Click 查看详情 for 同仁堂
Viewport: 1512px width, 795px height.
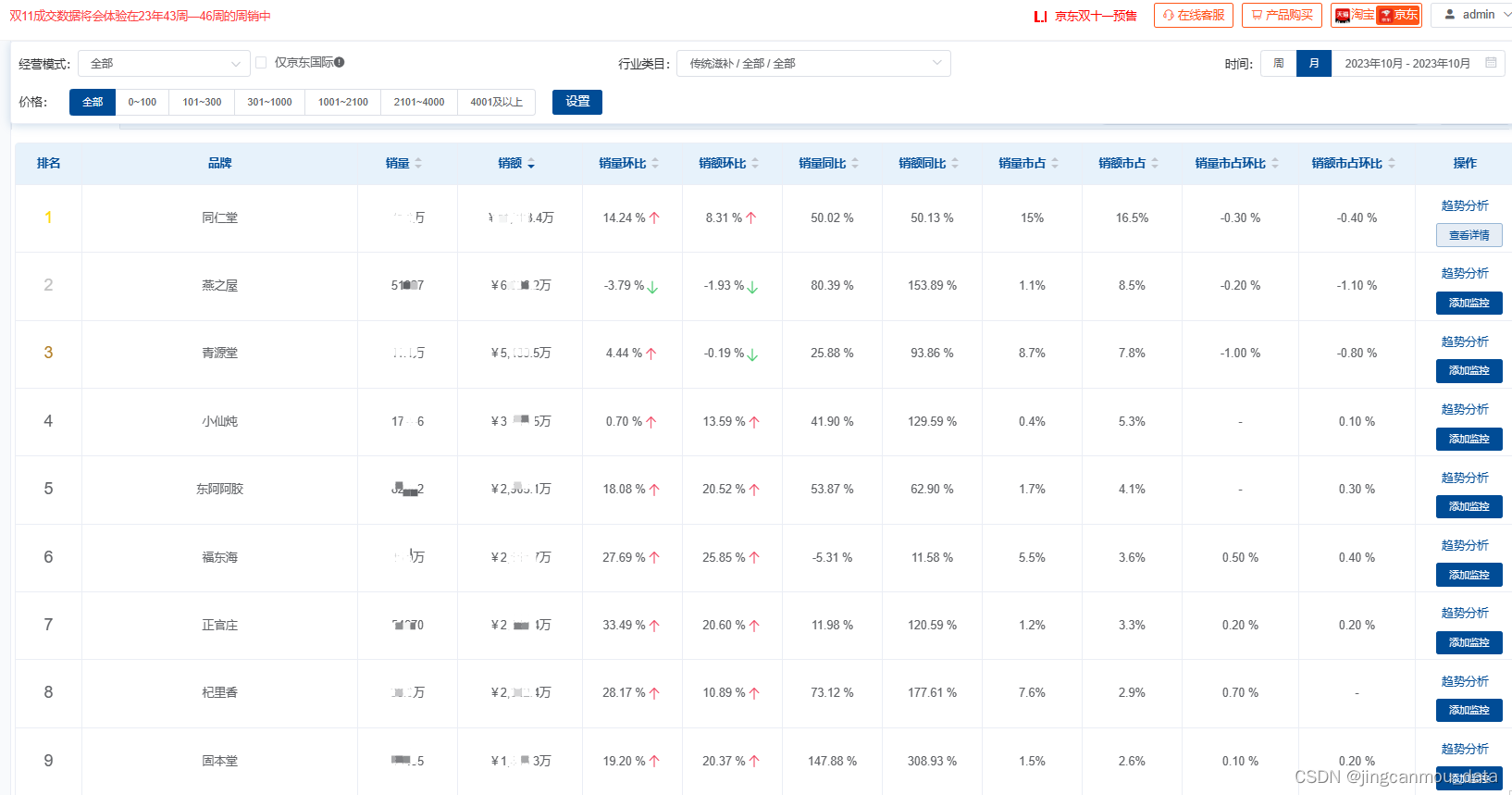[1469, 235]
